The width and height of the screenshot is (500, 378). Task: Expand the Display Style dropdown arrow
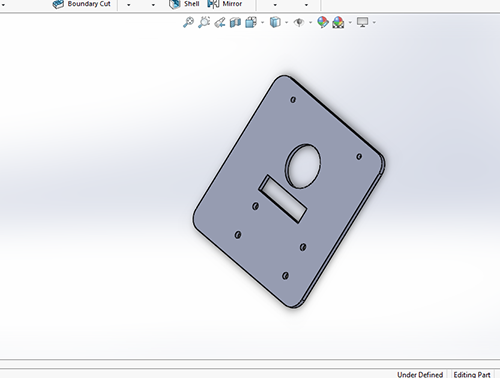point(286,23)
